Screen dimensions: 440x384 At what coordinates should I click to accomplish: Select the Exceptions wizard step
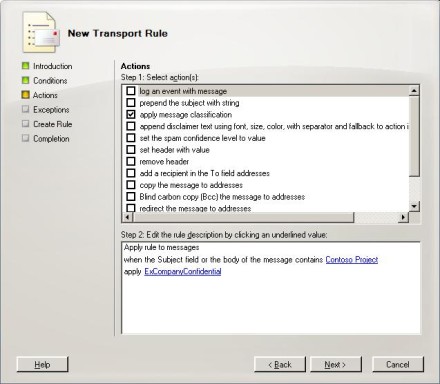pyautogui.click(x=51, y=109)
